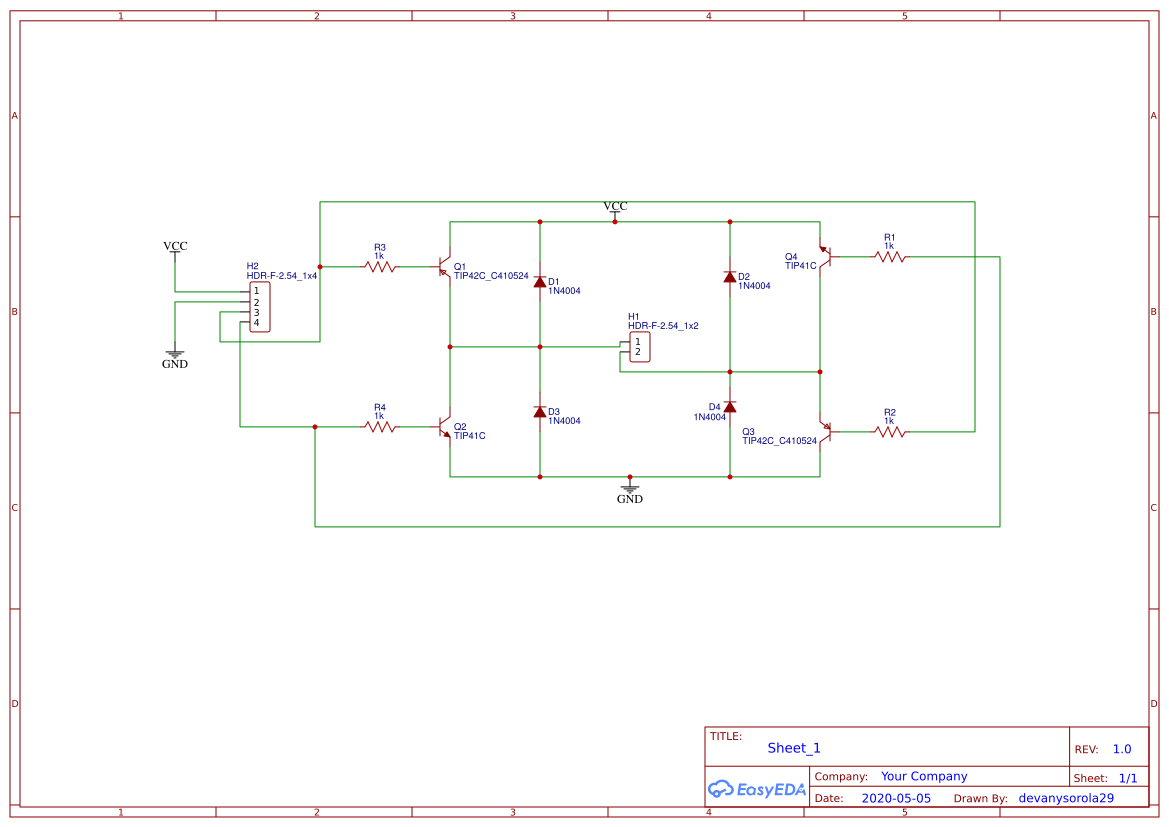Viewport: 1169px width, 827px height.
Task: Click the EasyEDA logo in title block
Action: tap(757, 789)
